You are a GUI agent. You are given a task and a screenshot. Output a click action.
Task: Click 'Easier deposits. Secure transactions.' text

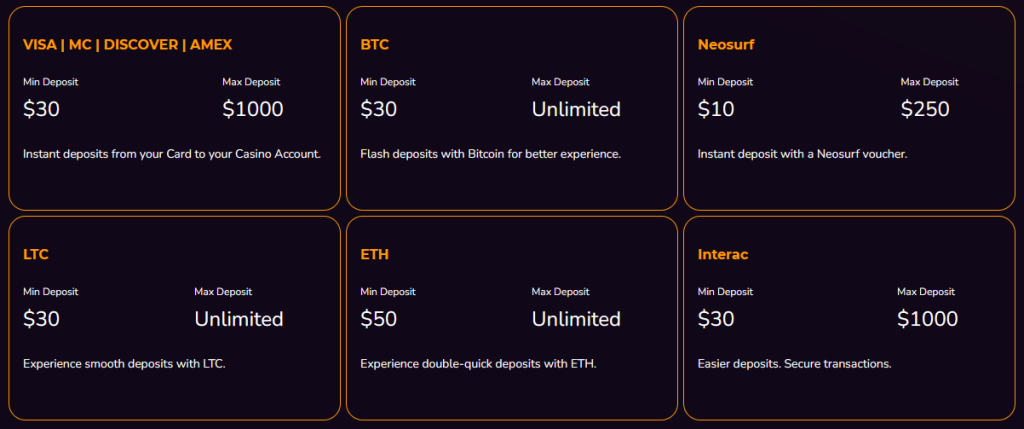pos(794,364)
